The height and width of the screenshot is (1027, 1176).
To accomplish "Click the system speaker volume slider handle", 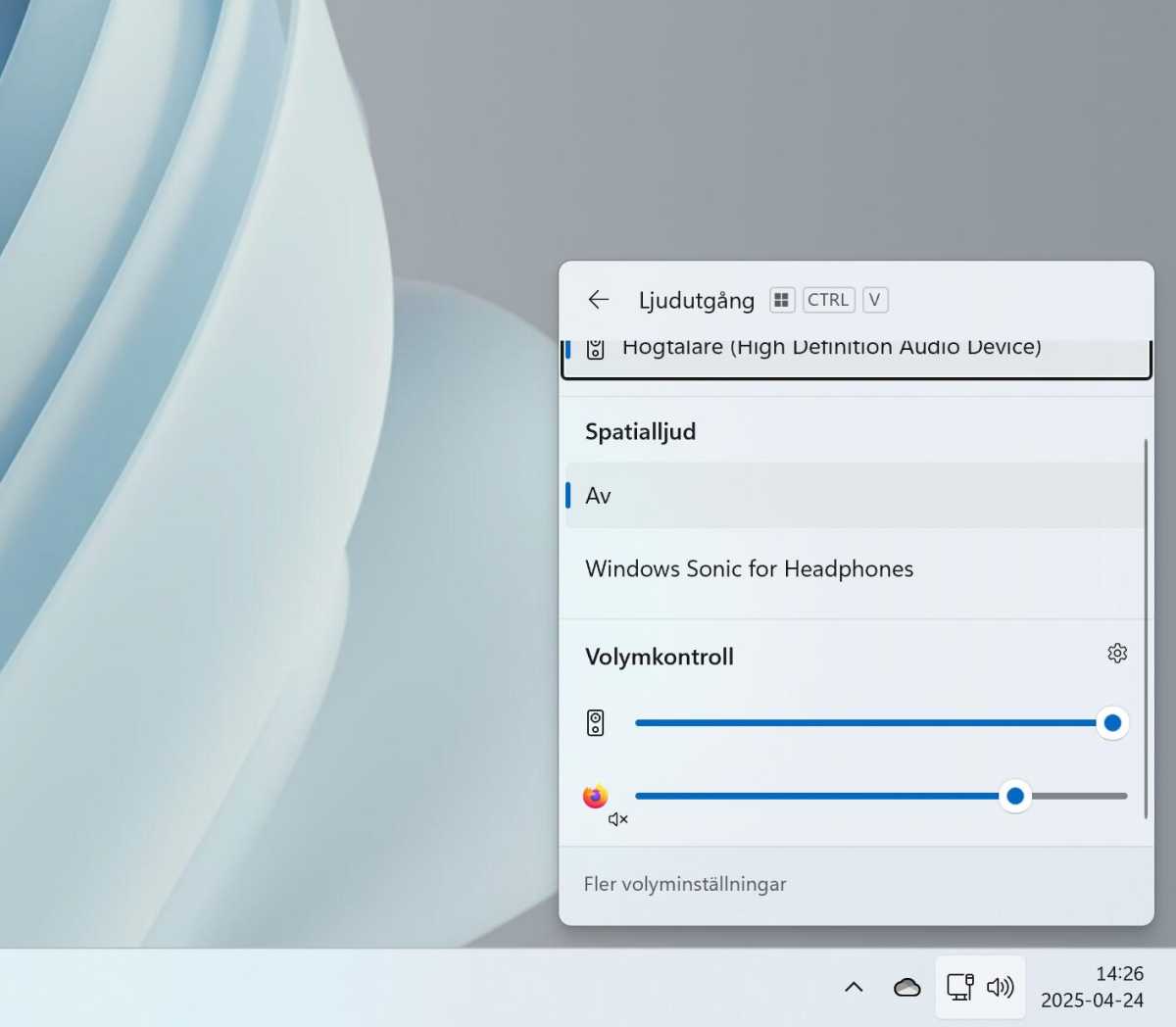I will click(x=1112, y=723).
